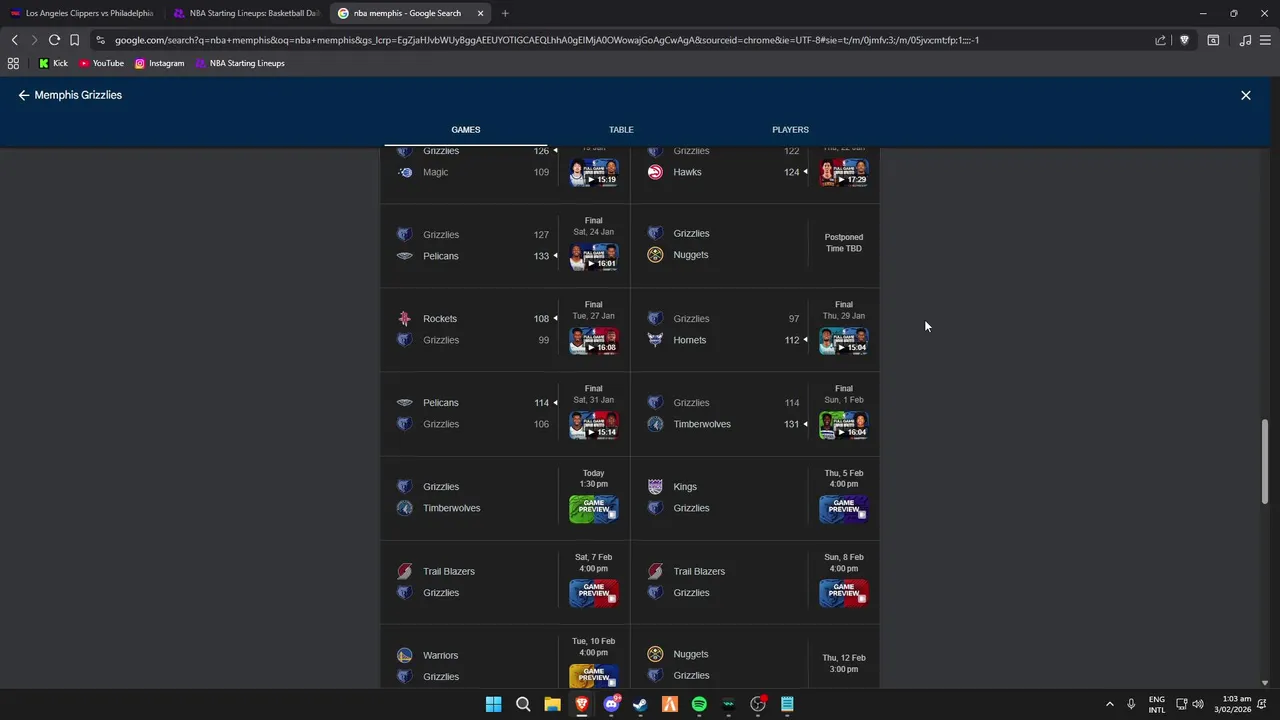Close the nba memphis Google Search tab
Image resolution: width=1280 pixels, height=720 pixels.
[480, 13]
